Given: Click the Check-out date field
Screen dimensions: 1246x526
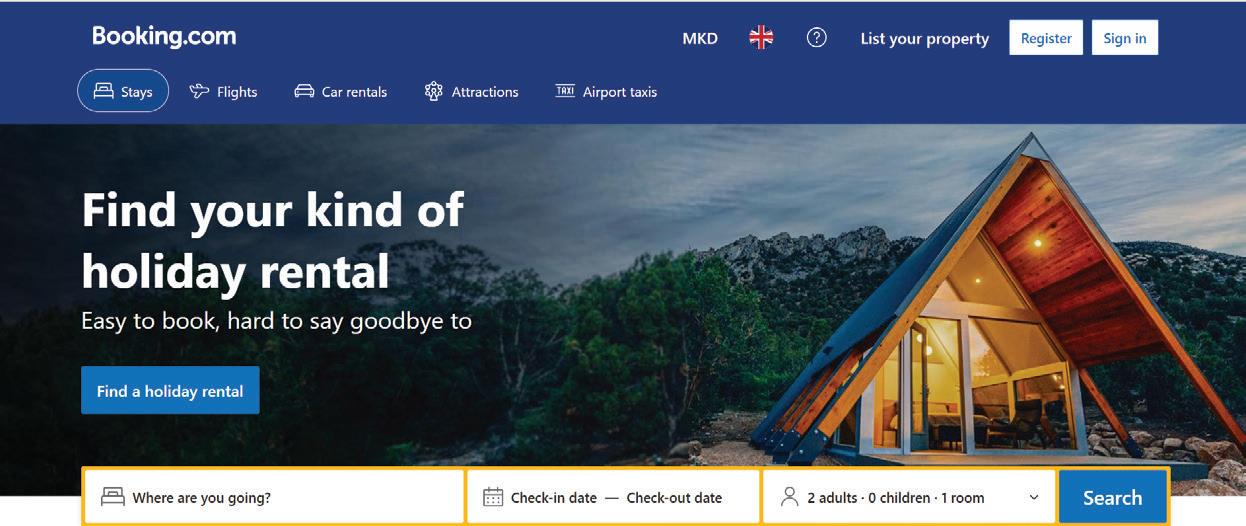Looking at the screenshot, I should click(674, 497).
